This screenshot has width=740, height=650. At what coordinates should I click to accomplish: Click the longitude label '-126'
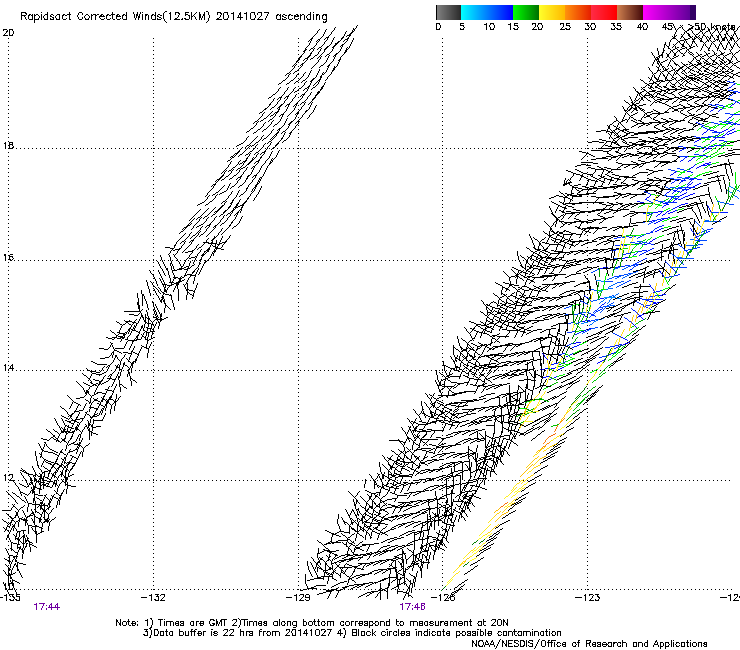(443, 598)
